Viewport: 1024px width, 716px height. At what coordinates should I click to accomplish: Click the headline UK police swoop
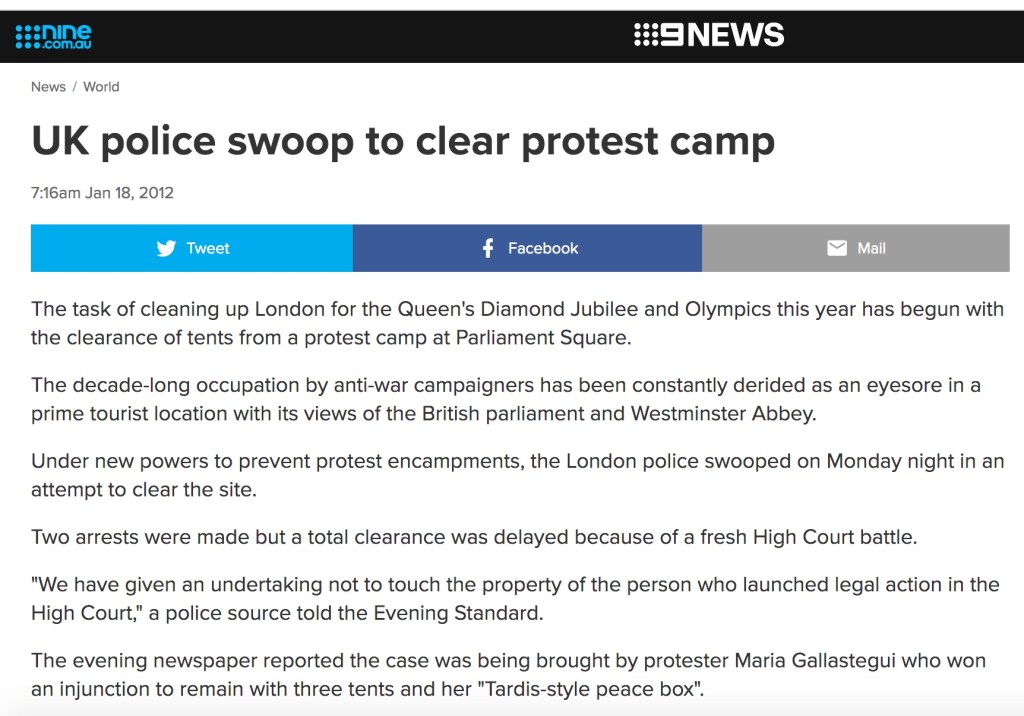[403, 141]
